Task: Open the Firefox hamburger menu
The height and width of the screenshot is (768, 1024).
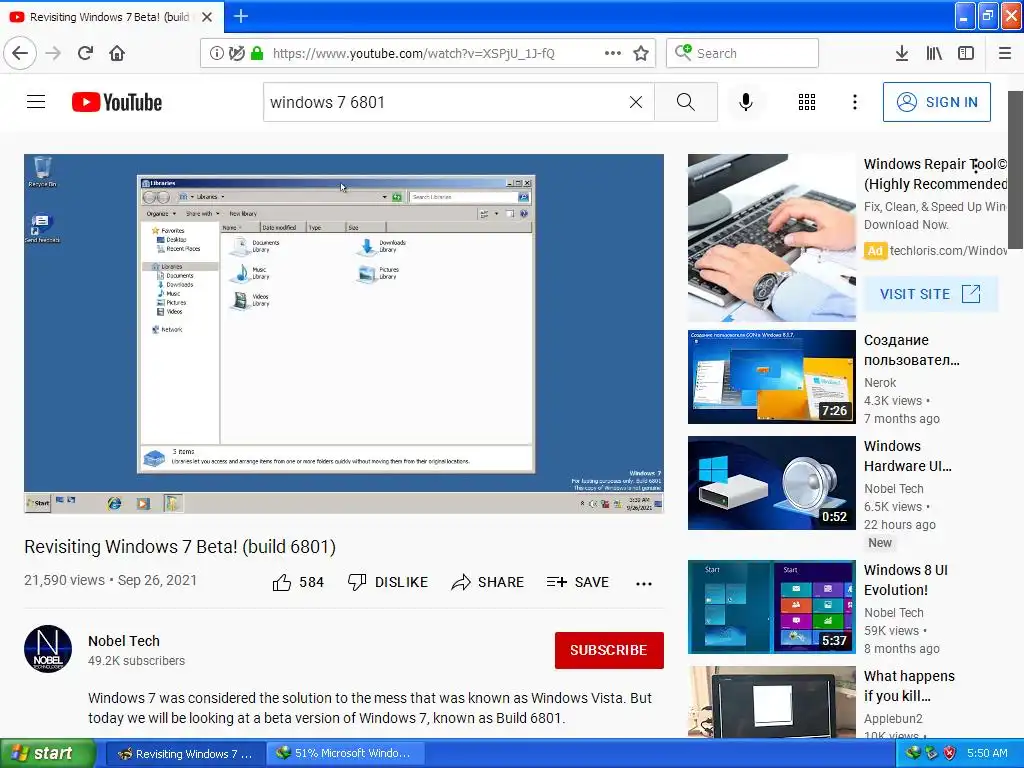Action: 1004,54
